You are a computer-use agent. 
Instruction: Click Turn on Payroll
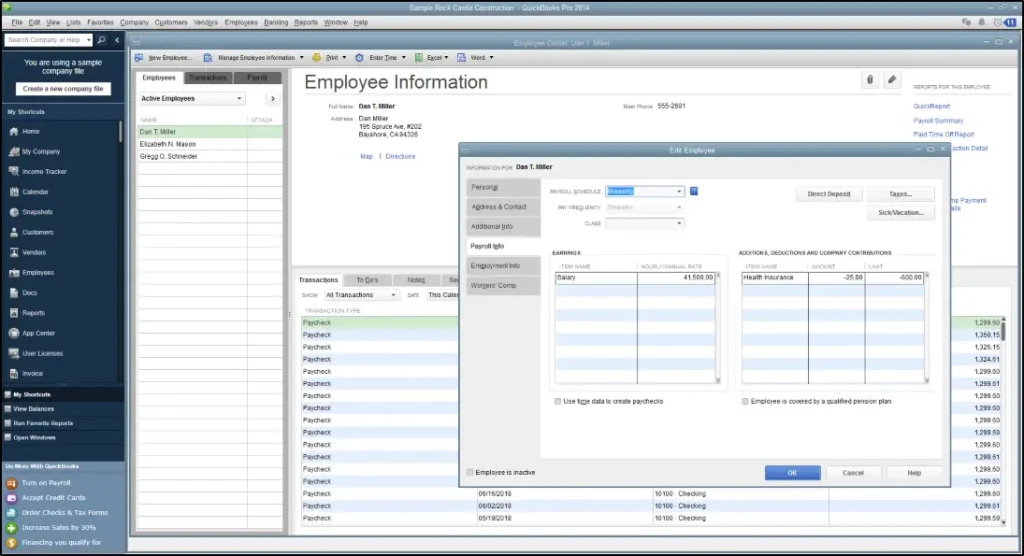tap(46, 483)
